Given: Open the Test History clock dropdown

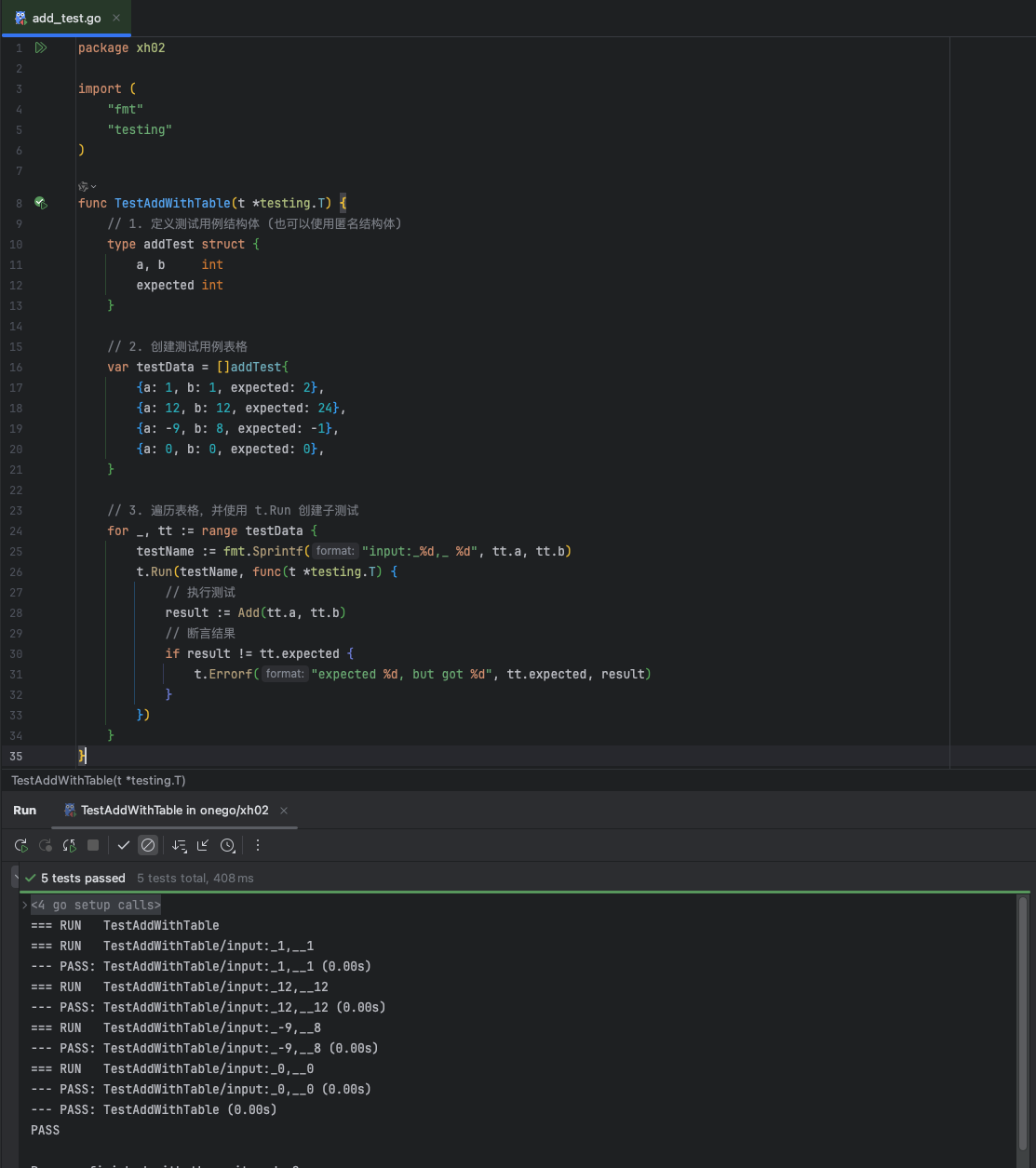Looking at the screenshot, I should click(x=228, y=845).
